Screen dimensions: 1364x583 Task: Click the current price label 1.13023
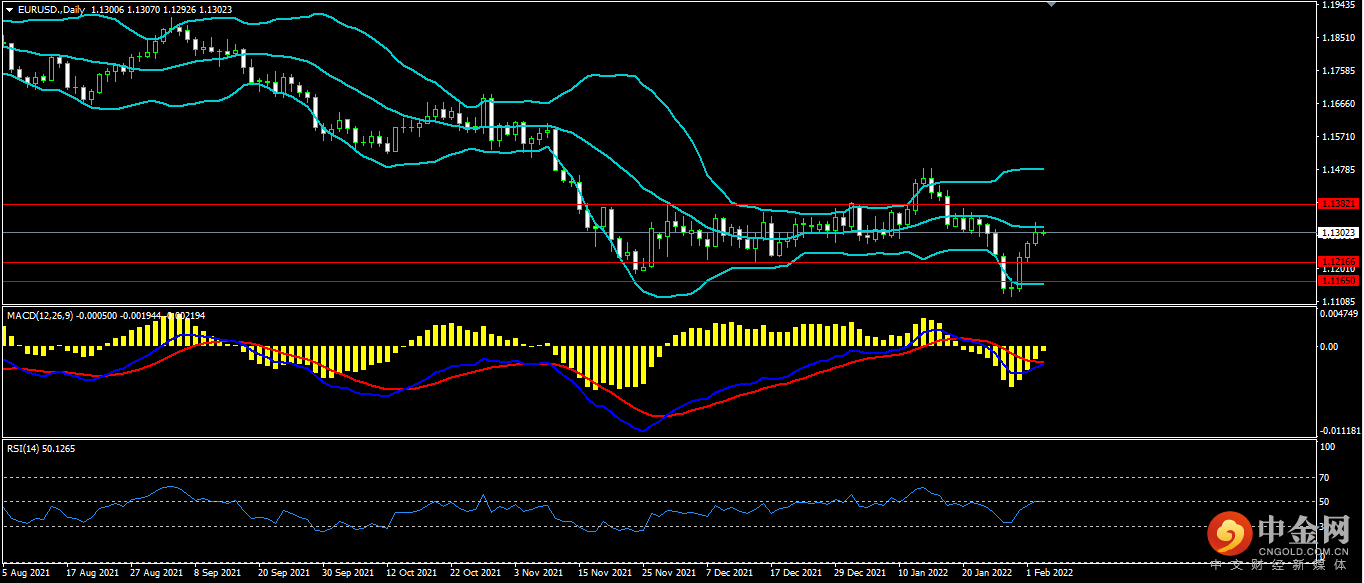tap(1338, 233)
